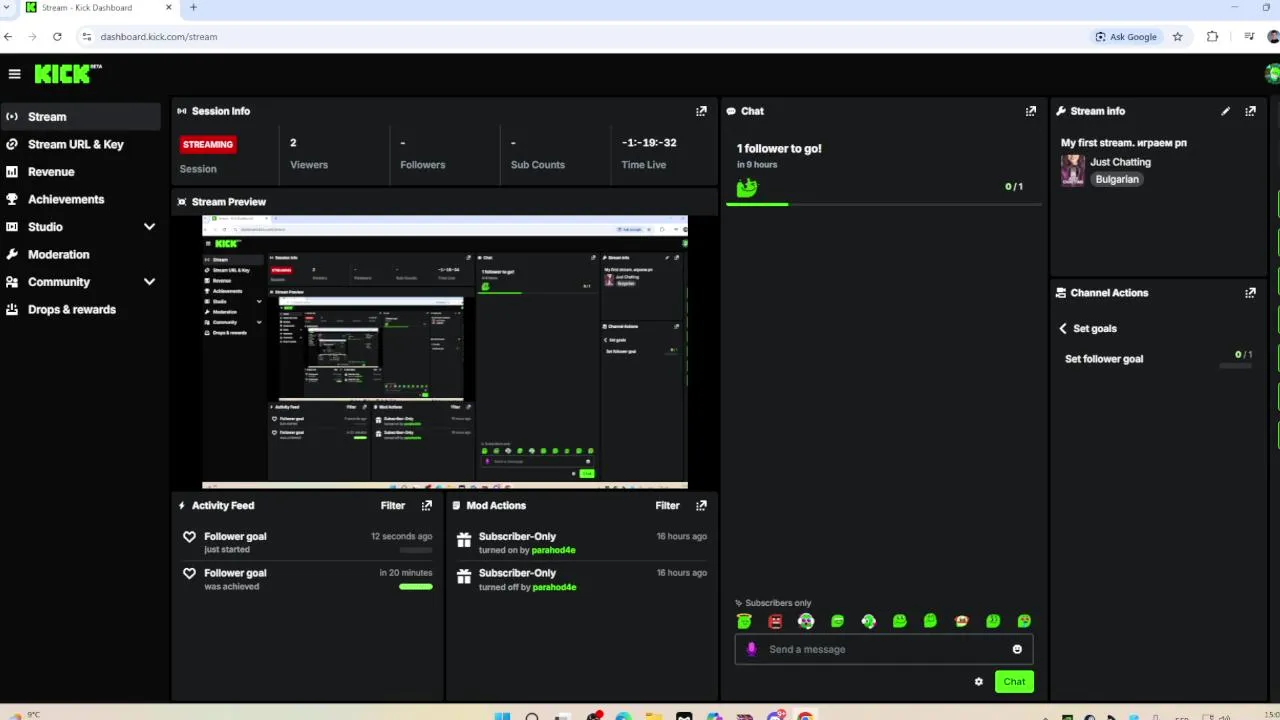Insert the angel halo Kick emote
1280x720 pixels.
(x=744, y=621)
